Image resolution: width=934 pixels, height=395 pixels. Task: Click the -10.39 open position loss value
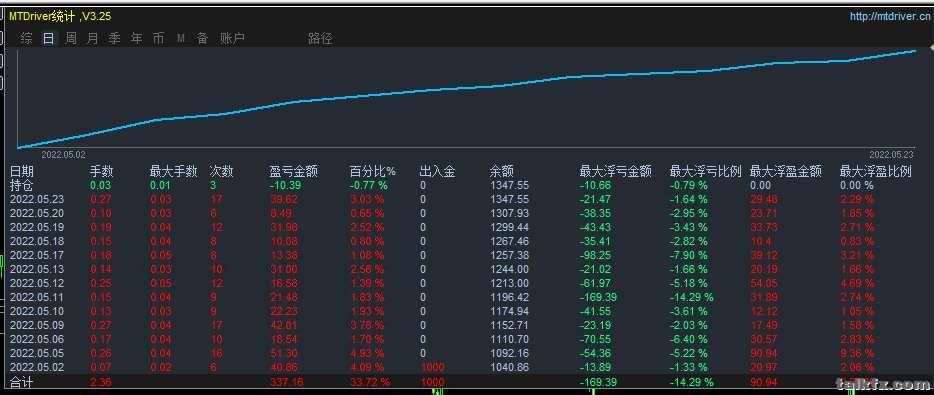[285, 185]
